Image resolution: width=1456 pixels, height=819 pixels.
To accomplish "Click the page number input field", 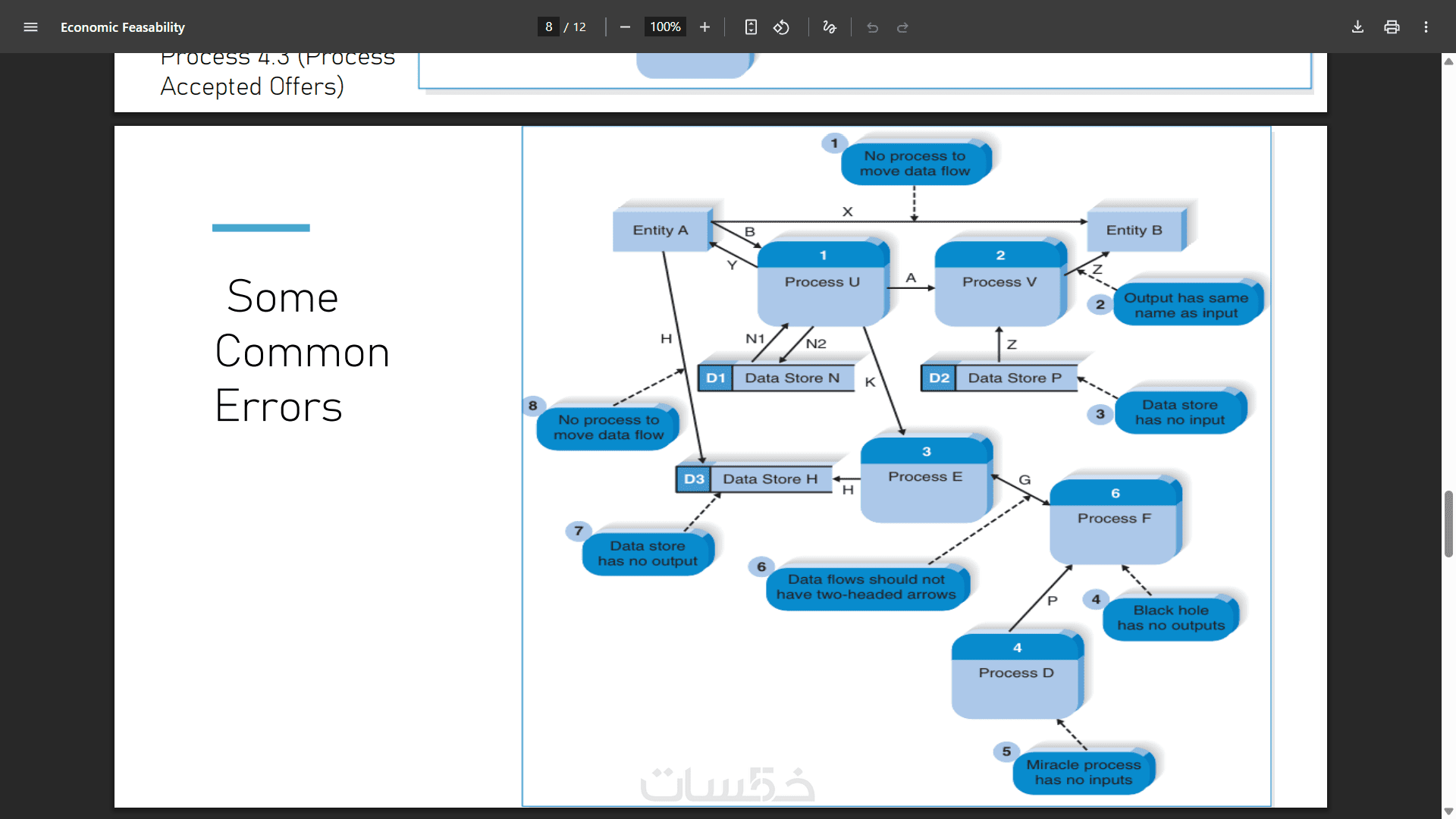I will pyautogui.click(x=548, y=27).
